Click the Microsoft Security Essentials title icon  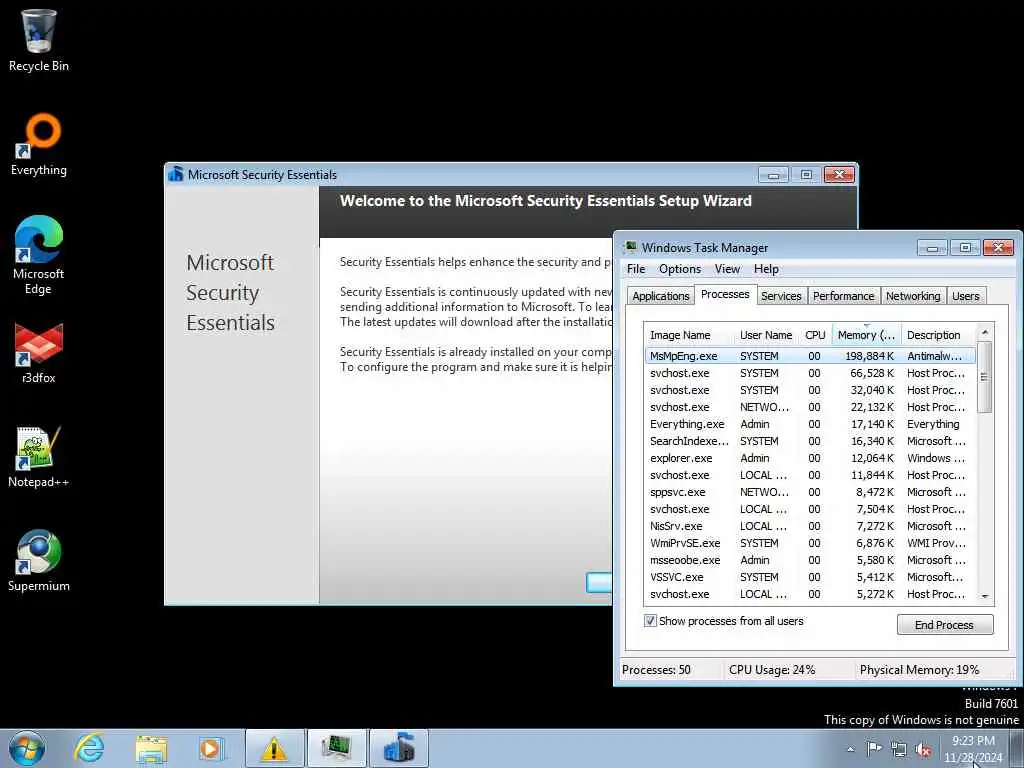point(176,174)
